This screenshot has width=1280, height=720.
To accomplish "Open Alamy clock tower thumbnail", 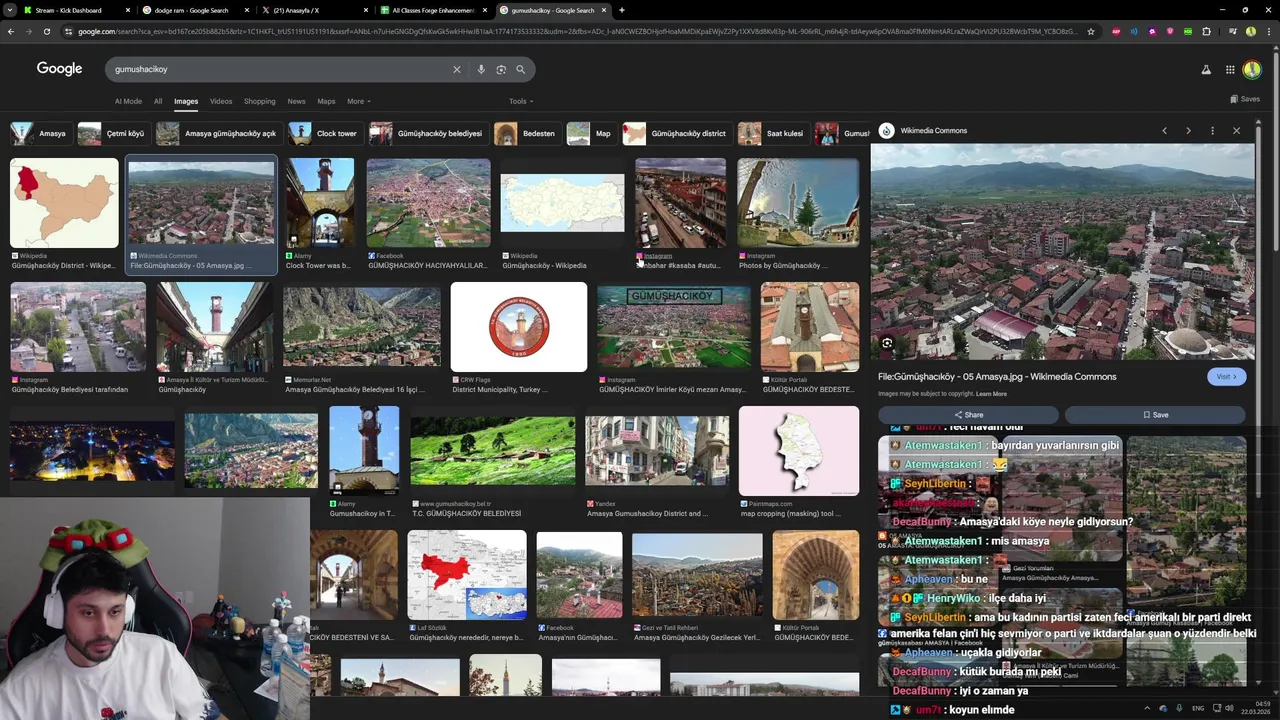I will click(x=320, y=203).
